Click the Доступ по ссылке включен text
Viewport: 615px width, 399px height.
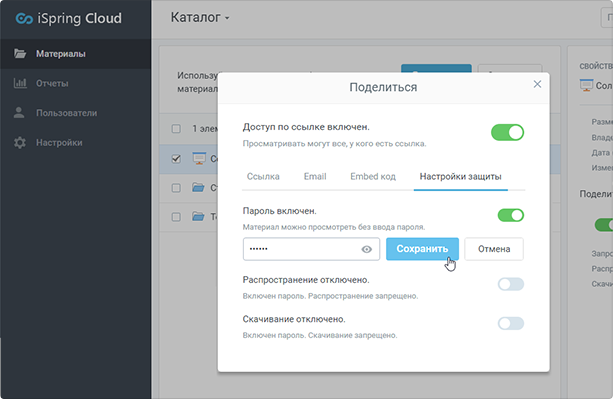pos(306,127)
